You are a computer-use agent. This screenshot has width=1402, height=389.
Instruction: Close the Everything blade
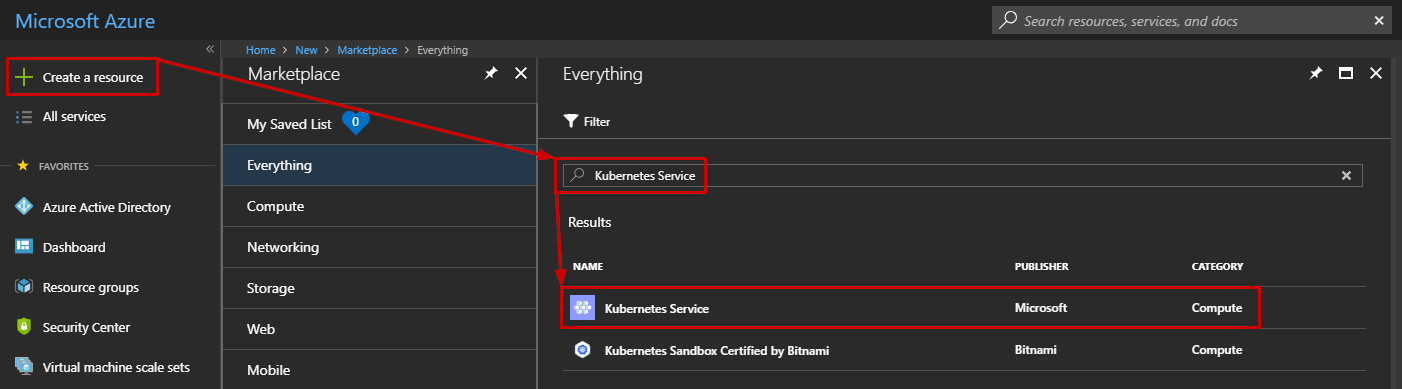coord(1376,74)
